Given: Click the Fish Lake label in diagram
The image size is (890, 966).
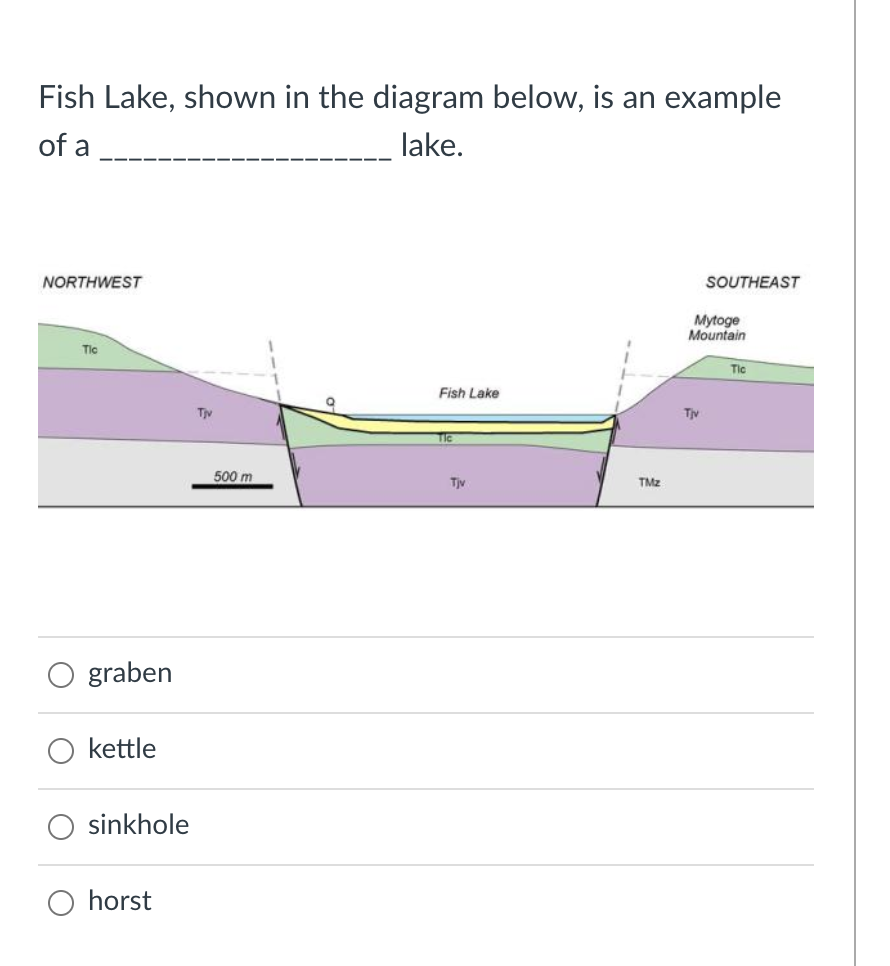Looking at the screenshot, I should click(x=467, y=393).
